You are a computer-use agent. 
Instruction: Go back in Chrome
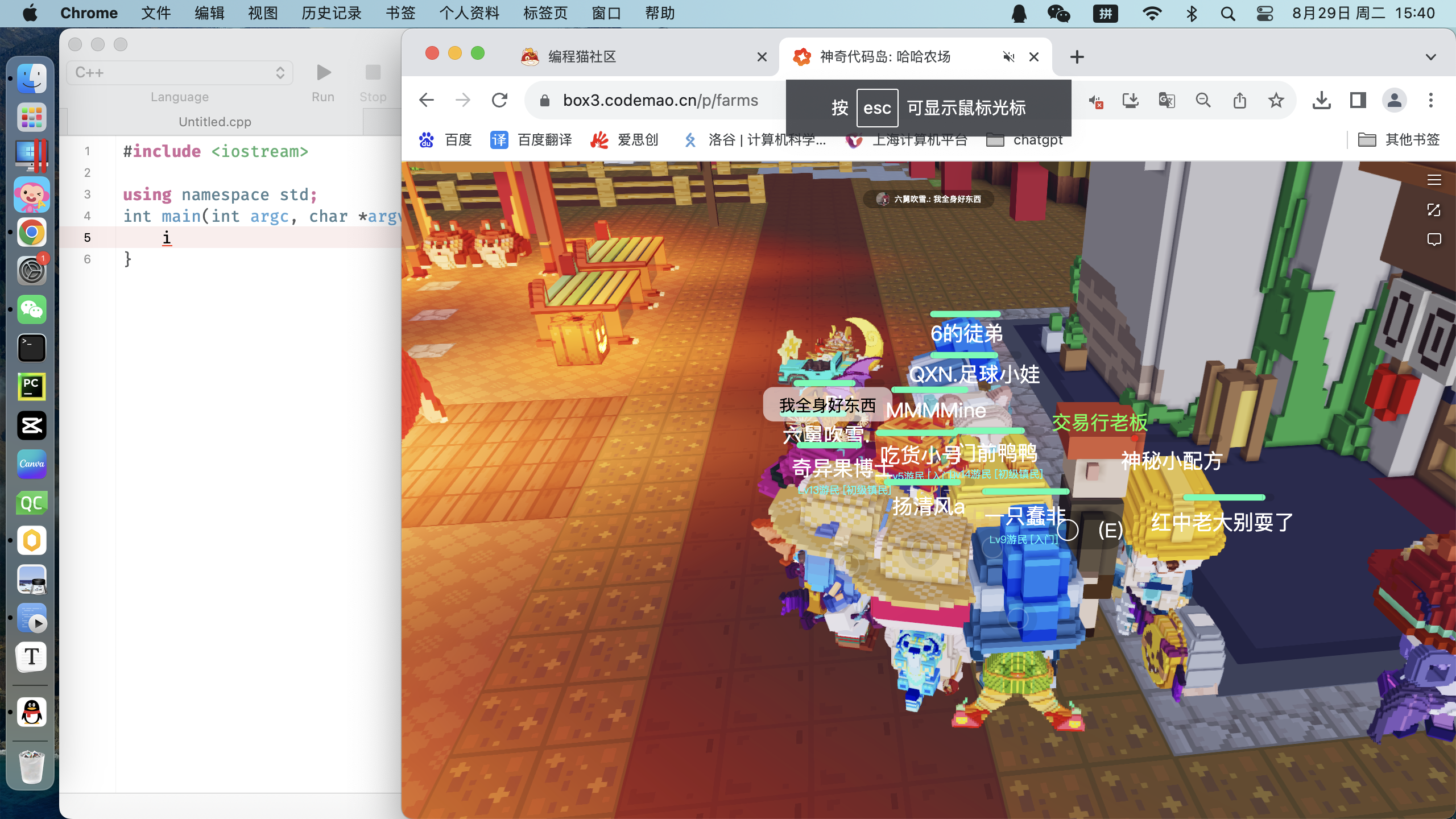coord(427,101)
